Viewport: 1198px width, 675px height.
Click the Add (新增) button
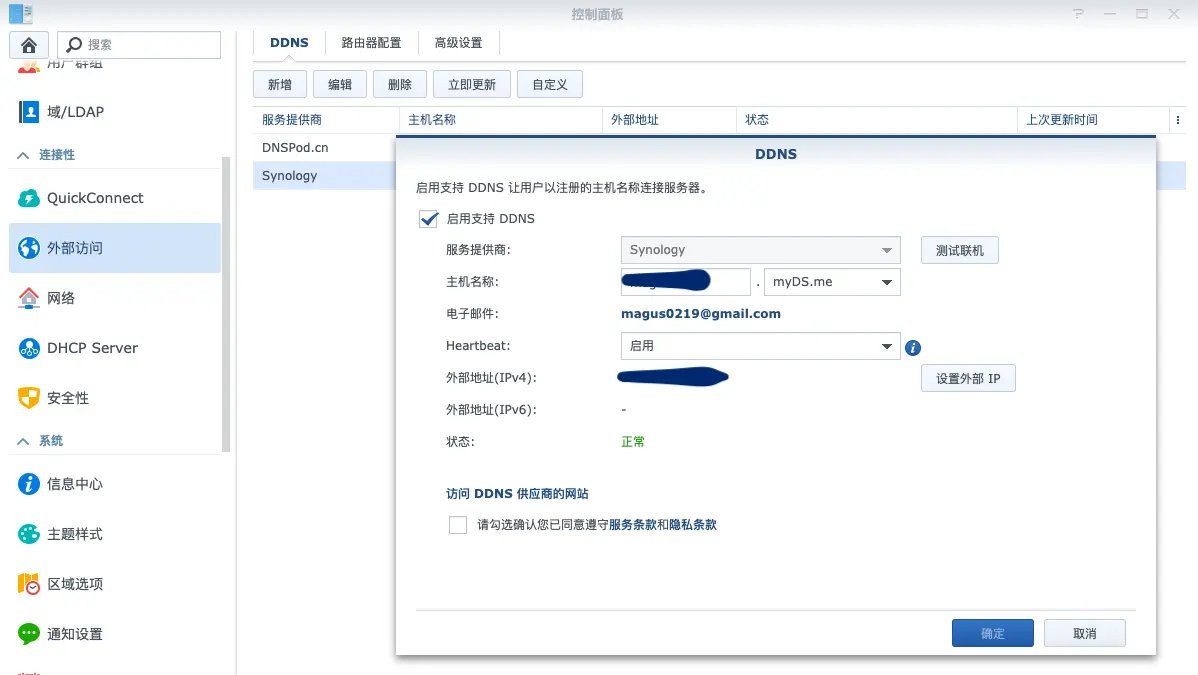[x=280, y=84]
